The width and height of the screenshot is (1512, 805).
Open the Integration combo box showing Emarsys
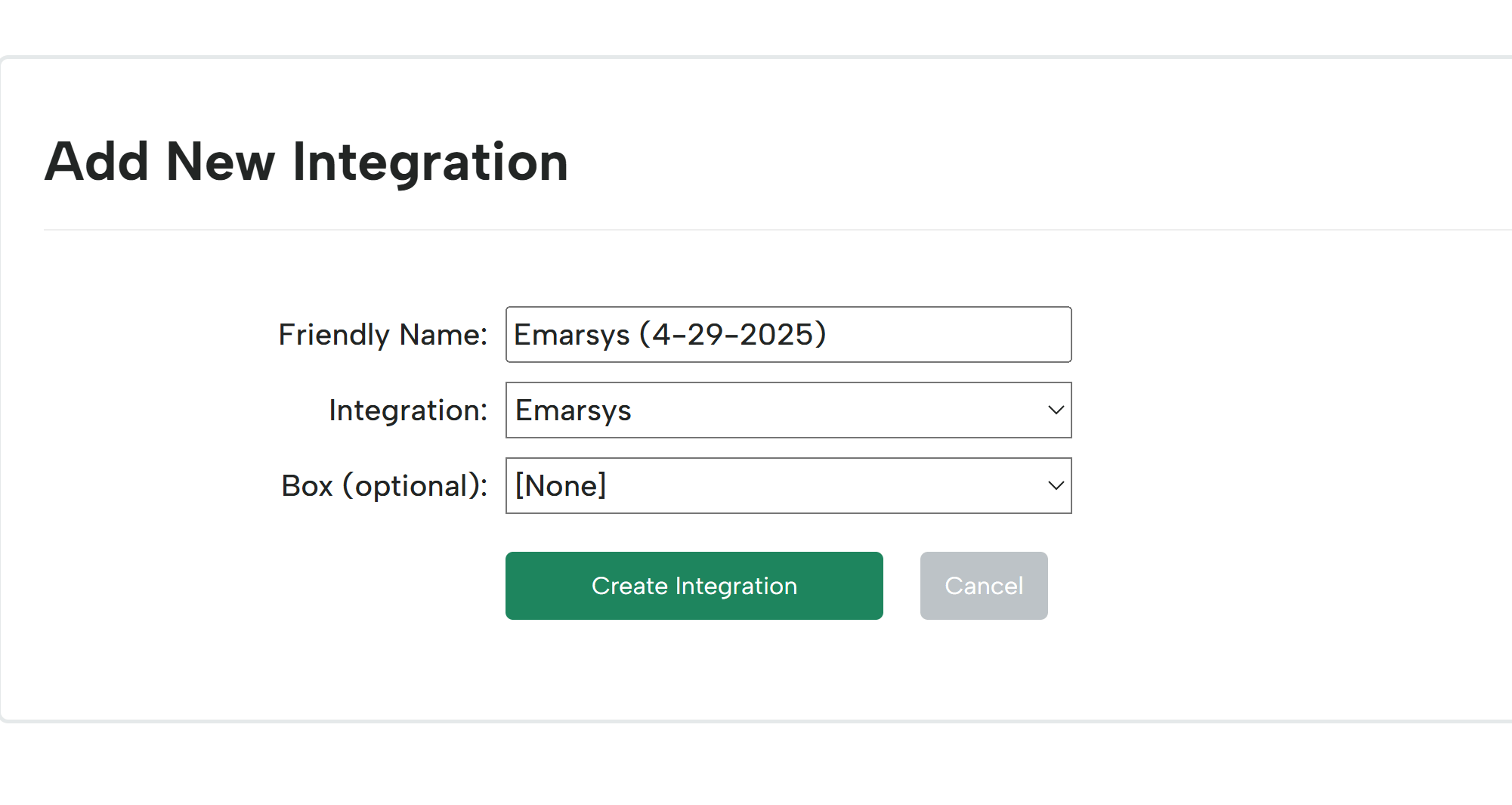tap(788, 410)
